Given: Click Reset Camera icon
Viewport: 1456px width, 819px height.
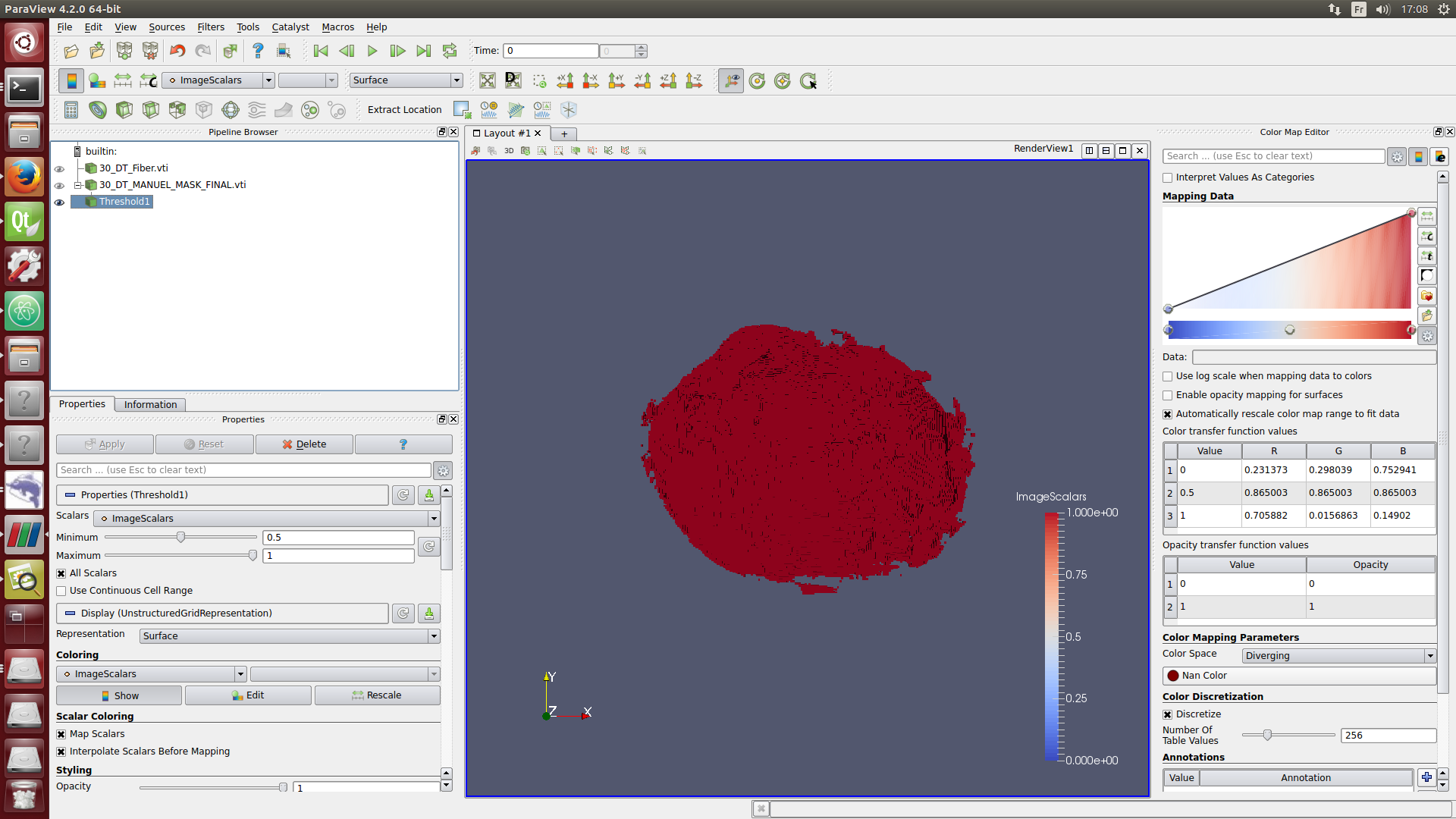Looking at the screenshot, I should click(488, 80).
